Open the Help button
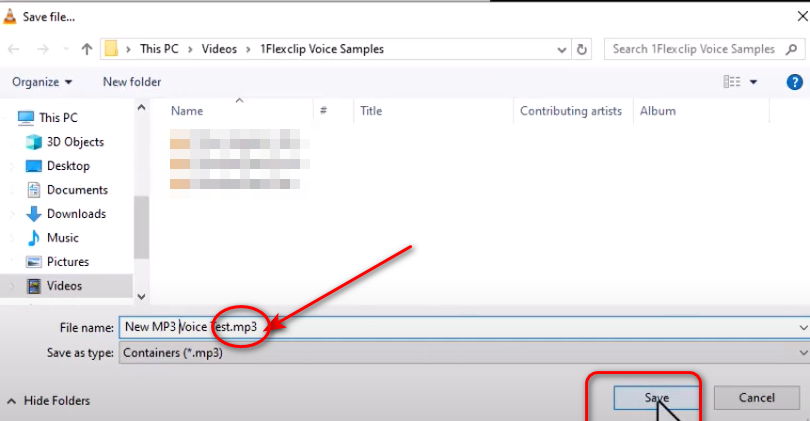810x421 pixels. (x=795, y=82)
